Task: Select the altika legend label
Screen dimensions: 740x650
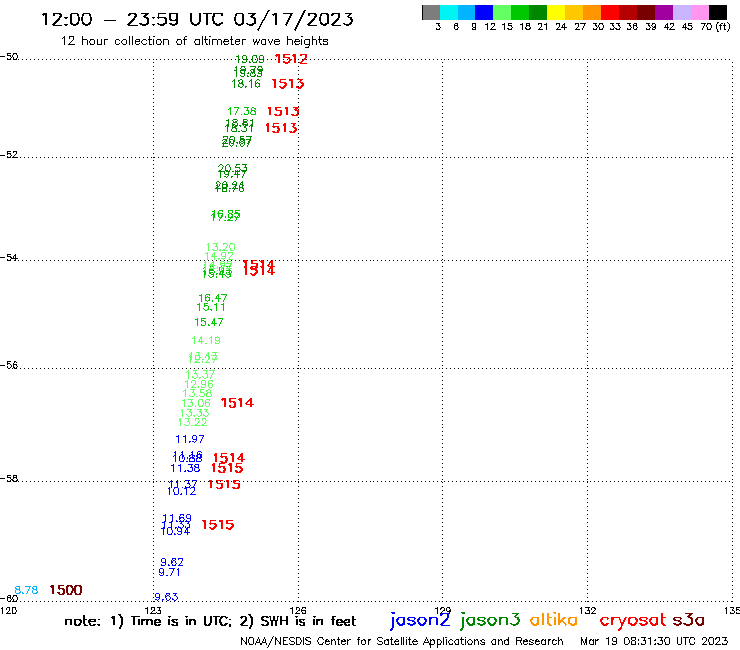Action: (x=553, y=620)
